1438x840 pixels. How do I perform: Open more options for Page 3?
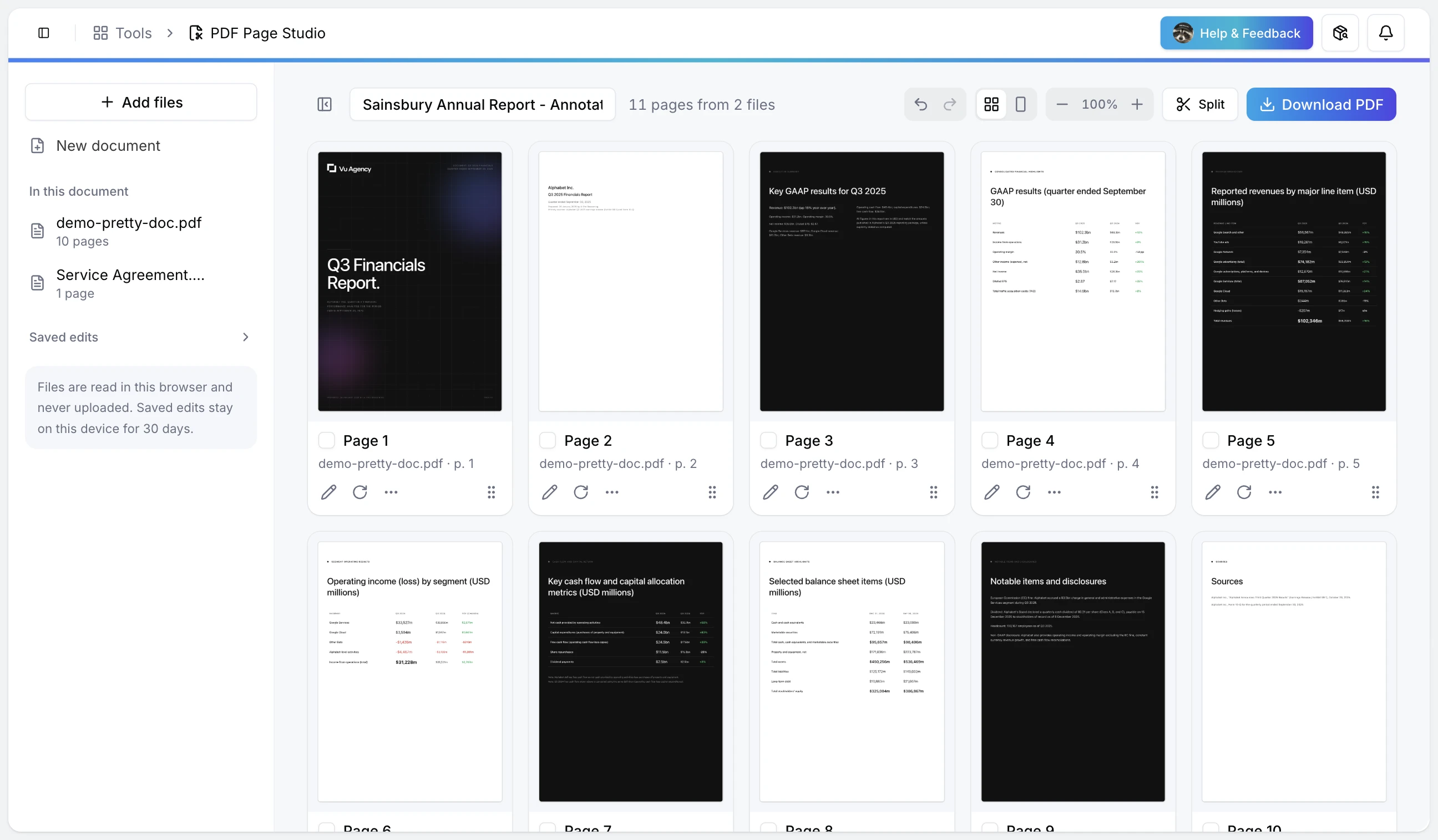[x=833, y=492]
